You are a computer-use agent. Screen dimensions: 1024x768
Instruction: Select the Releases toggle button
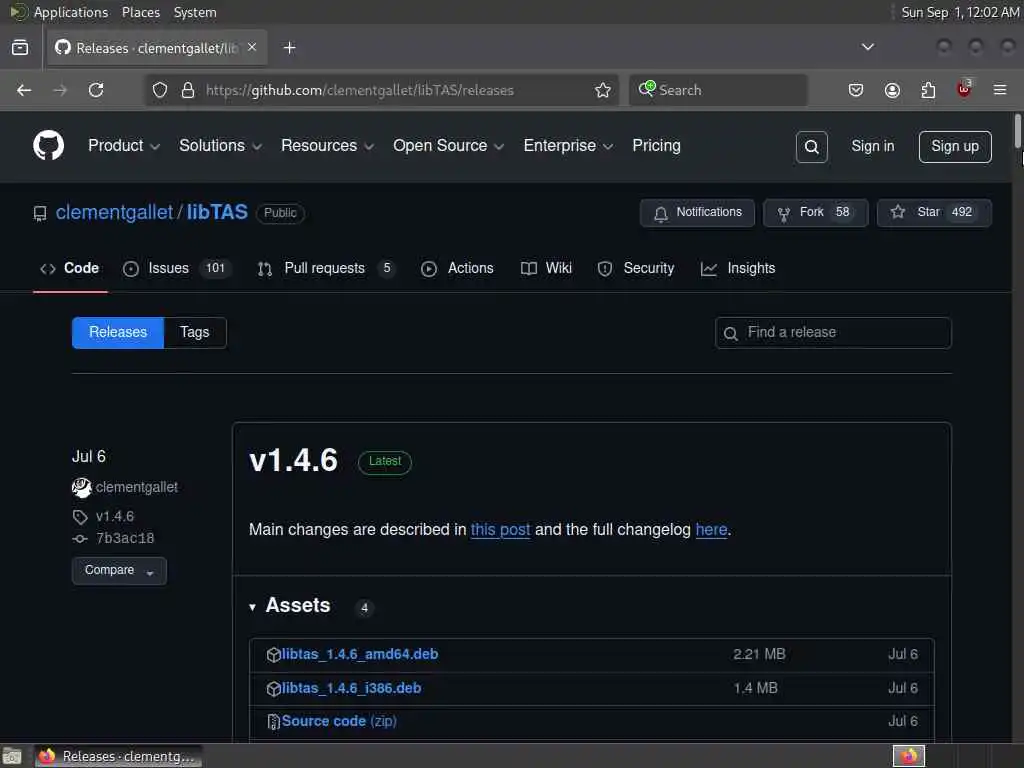click(118, 332)
